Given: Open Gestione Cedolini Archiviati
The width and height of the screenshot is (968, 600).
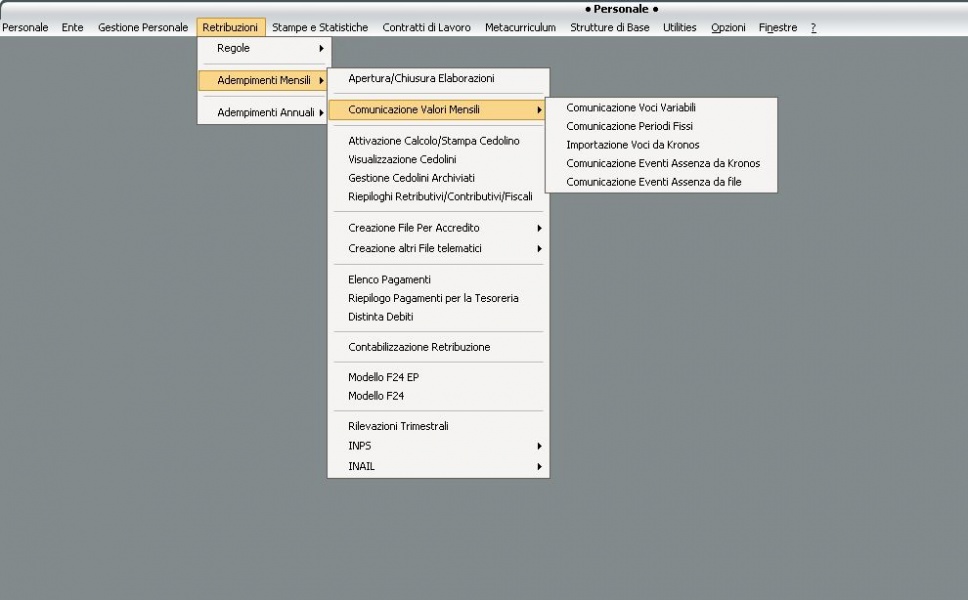Looking at the screenshot, I should point(411,178).
